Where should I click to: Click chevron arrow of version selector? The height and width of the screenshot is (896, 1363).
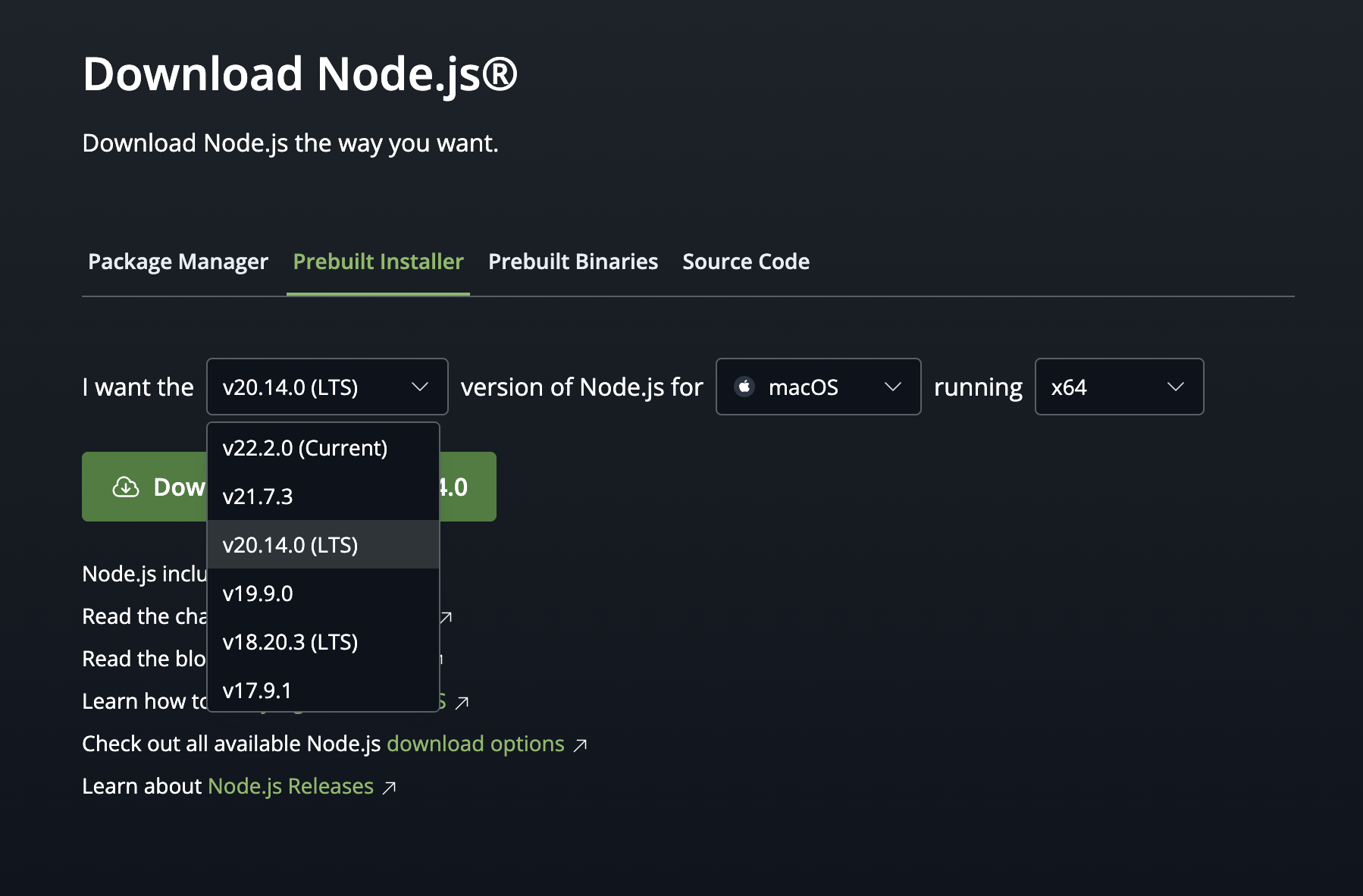pyautogui.click(x=420, y=387)
